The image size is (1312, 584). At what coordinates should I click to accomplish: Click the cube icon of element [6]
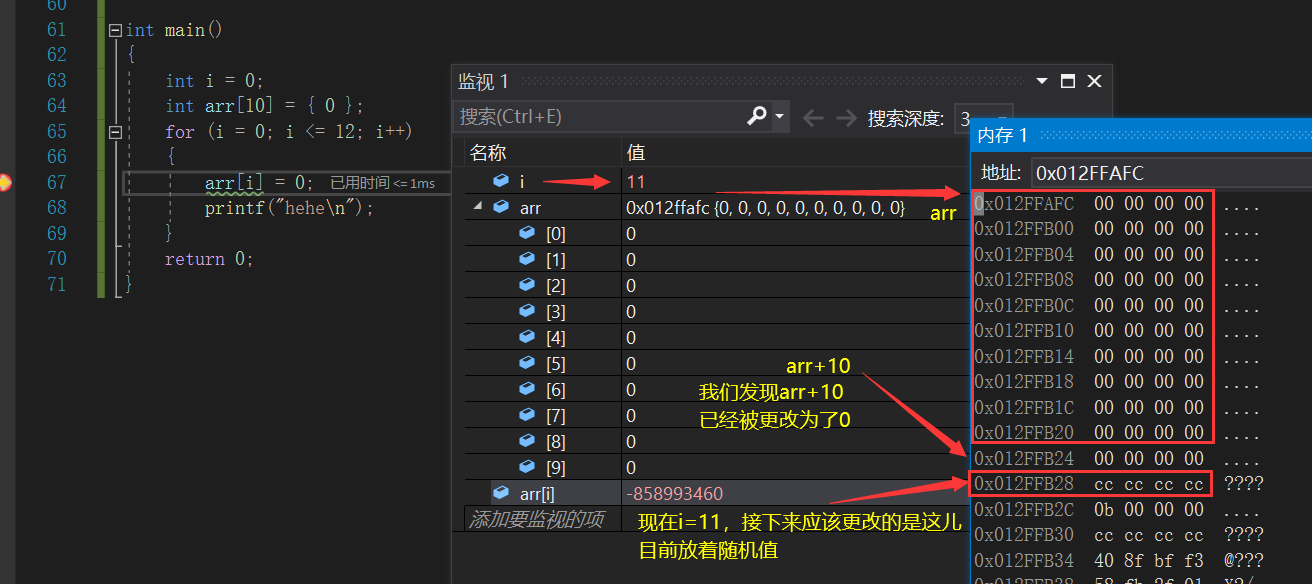point(527,389)
